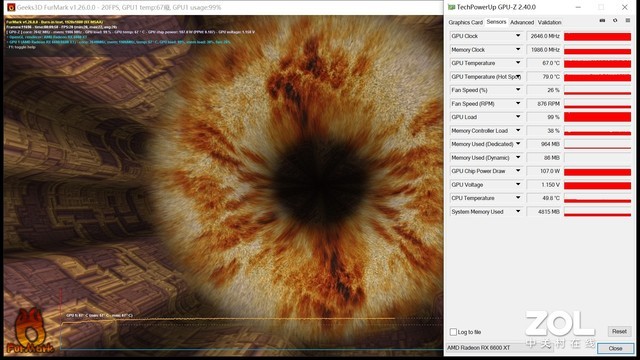This screenshot has height=360, width=640.
Task: Open the GPU Load sensor dropdown
Action: pos(518,117)
